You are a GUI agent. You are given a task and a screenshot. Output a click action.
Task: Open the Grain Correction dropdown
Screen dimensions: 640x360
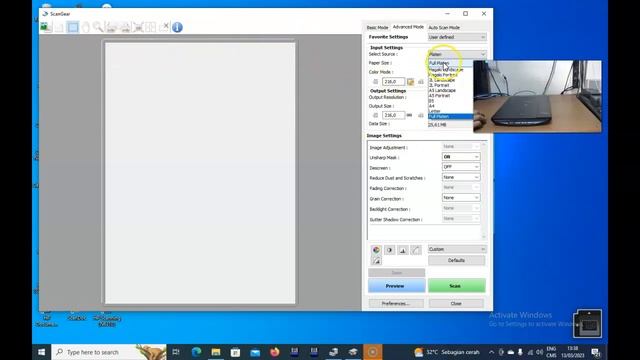461,198
